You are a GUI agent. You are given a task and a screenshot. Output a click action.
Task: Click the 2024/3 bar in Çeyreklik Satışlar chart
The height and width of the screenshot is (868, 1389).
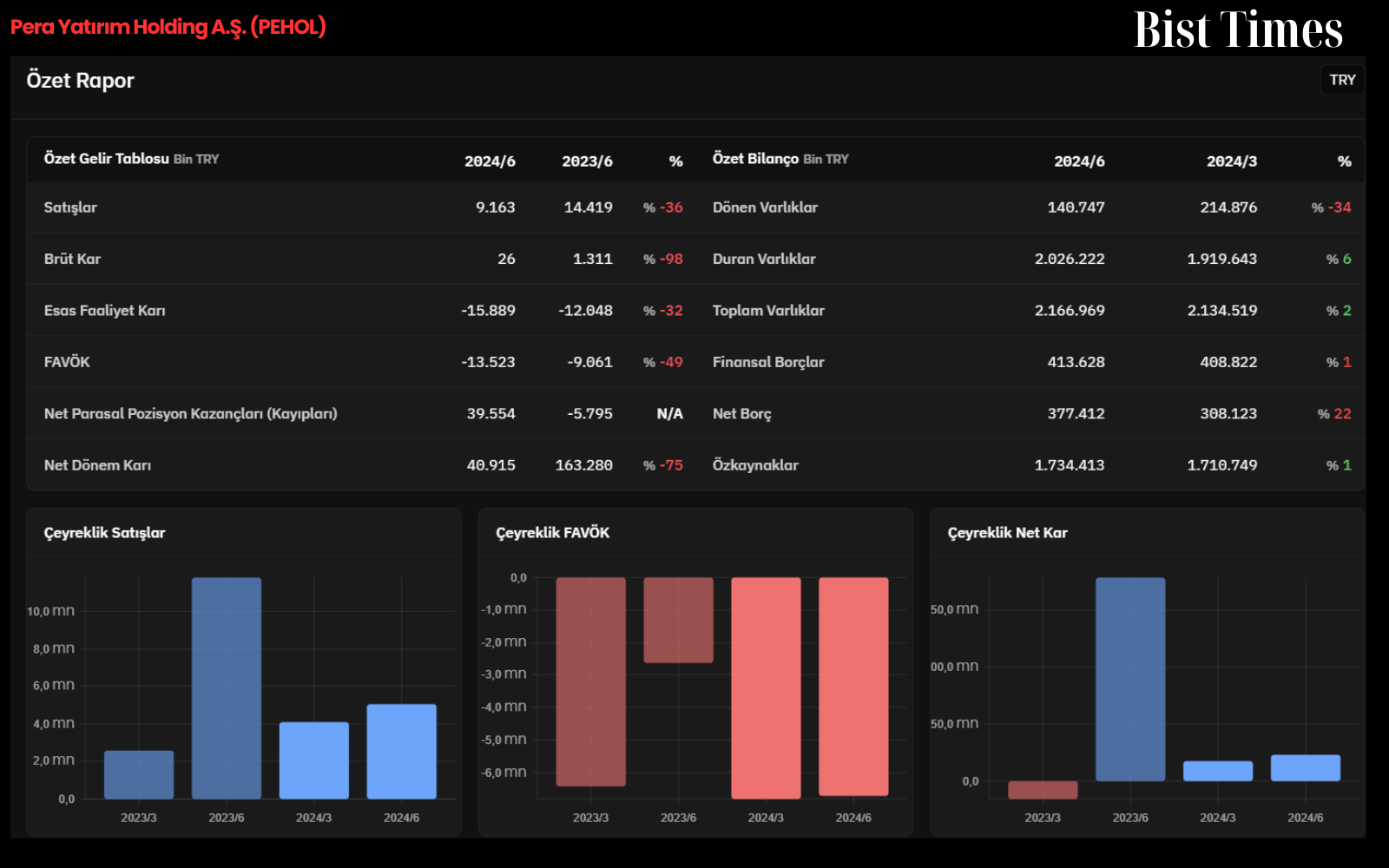click(x=314, y=760)
